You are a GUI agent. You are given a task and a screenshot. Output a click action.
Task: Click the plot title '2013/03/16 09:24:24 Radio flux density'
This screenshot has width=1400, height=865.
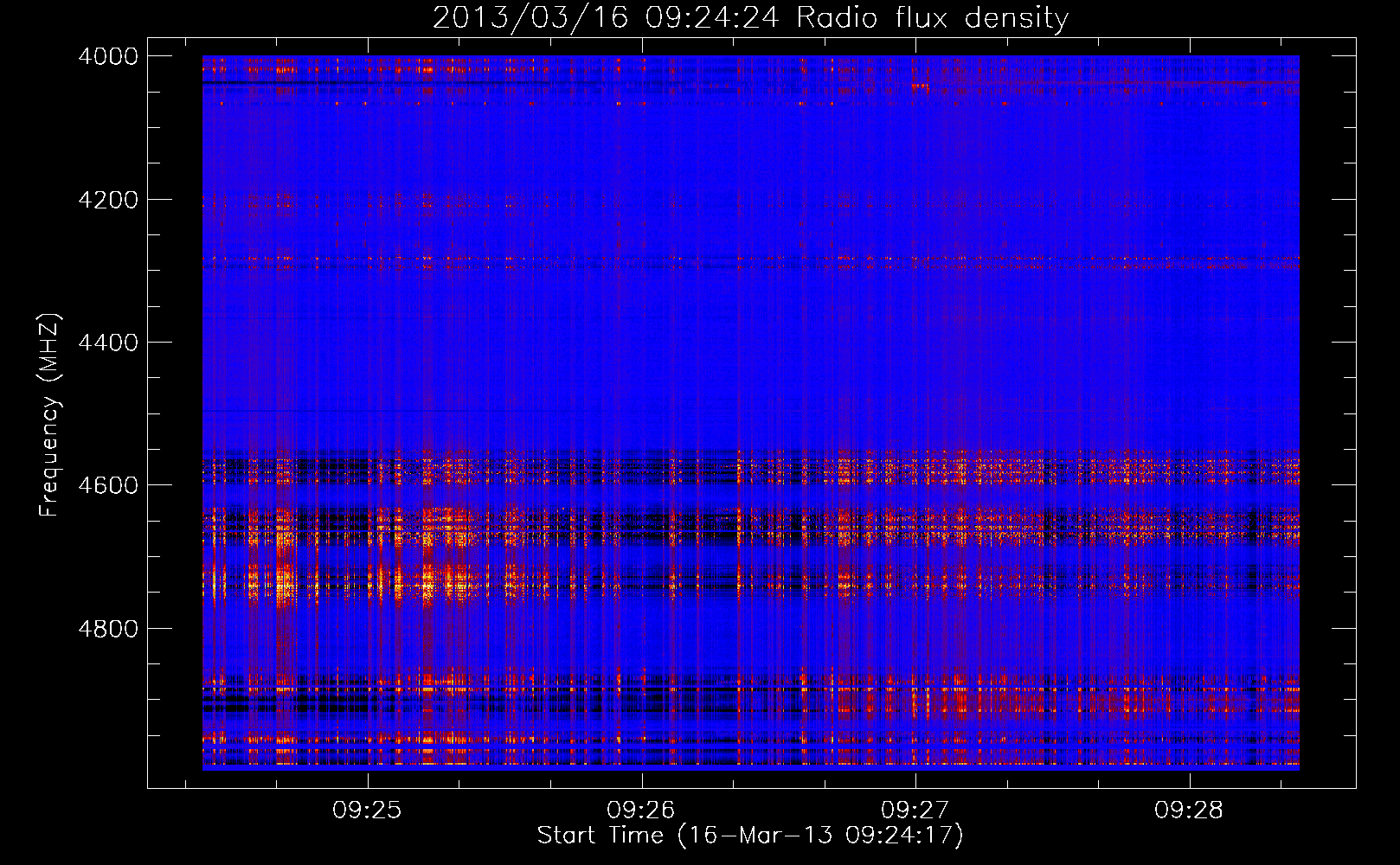(750, 18)
